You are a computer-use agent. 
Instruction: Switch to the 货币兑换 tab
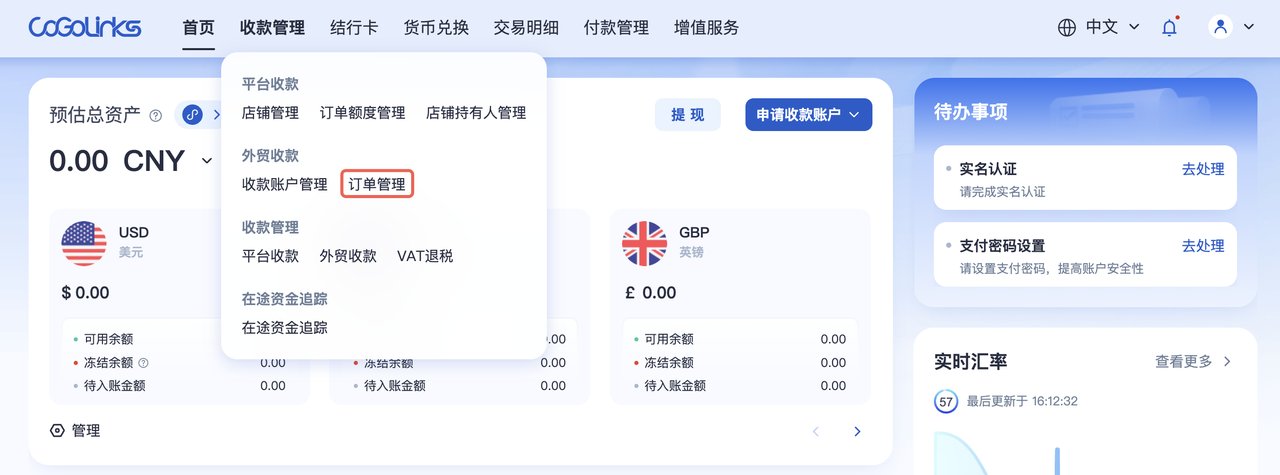coord(436,28)
